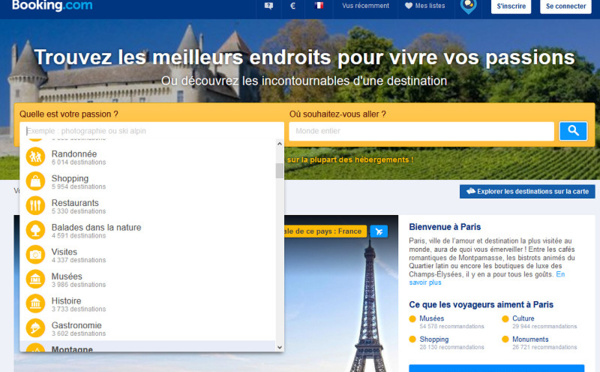Image resolution: width=600 pixels, height=372 pixels.
Task: Click the dropdown scrollbar thumb
Action: pyautogui.click(x=279, y=171)
